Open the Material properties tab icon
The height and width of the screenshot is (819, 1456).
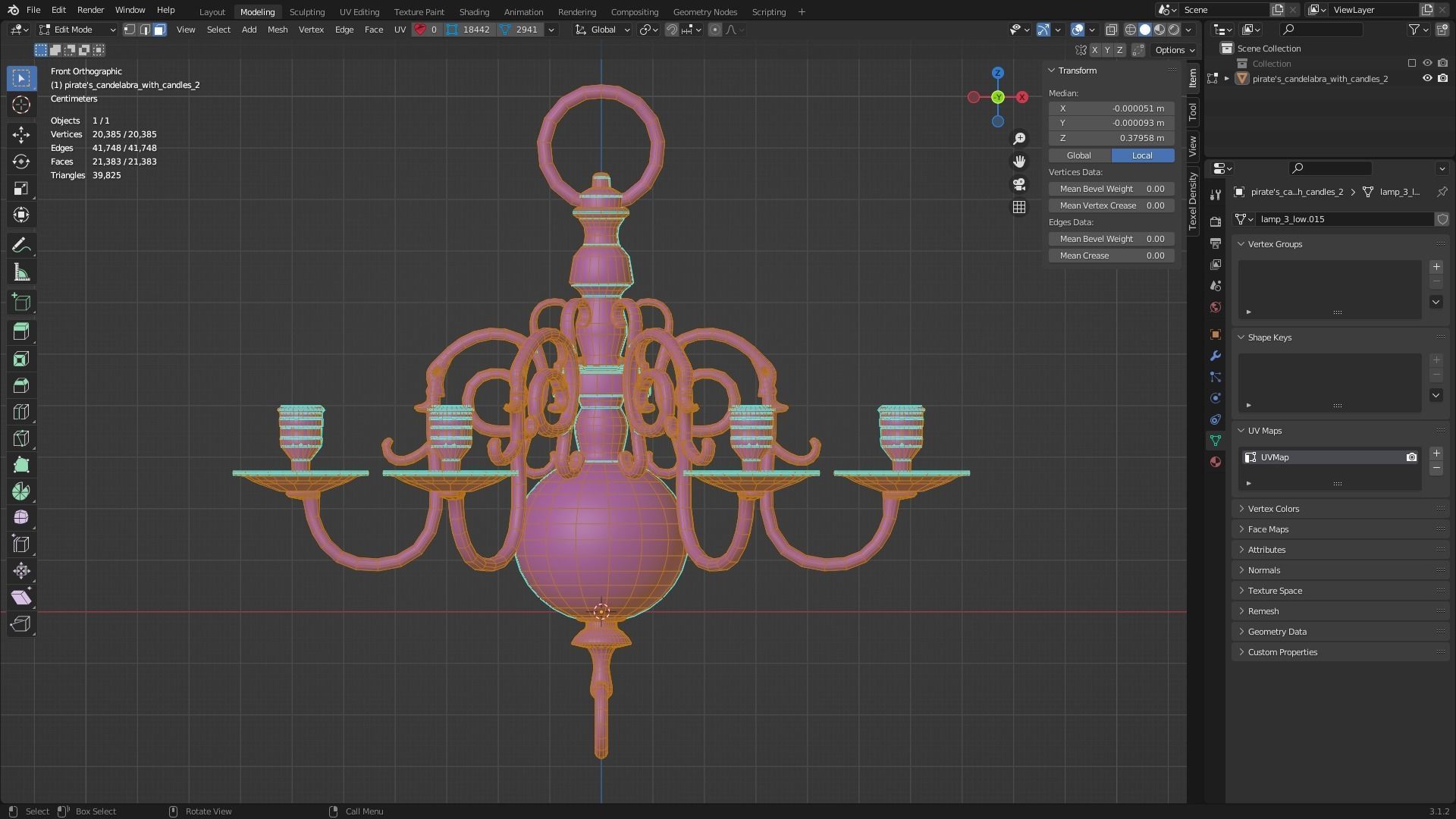coord(1216,462)
